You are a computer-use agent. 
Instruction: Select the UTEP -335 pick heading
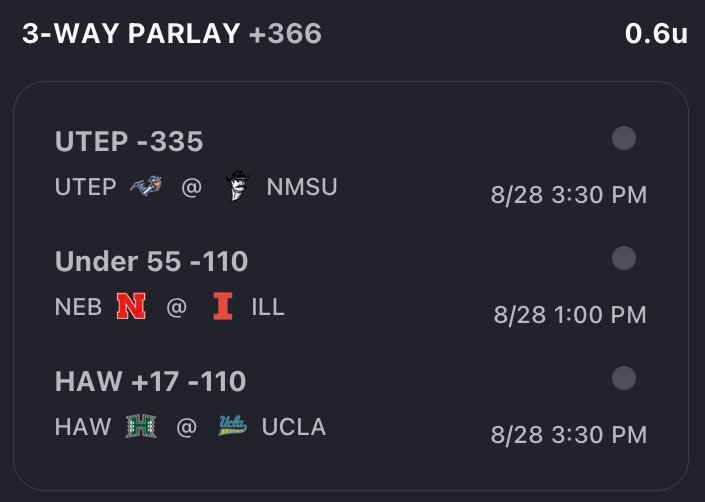(129, 141)
